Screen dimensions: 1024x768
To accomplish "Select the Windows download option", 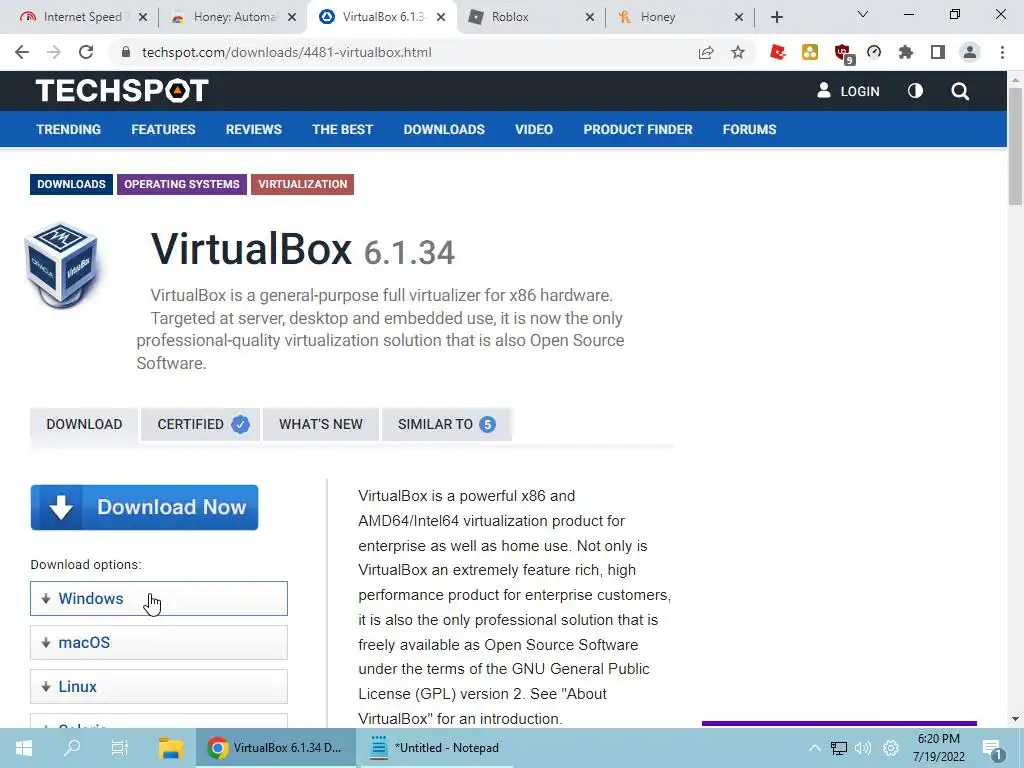I will click(159, 598).
